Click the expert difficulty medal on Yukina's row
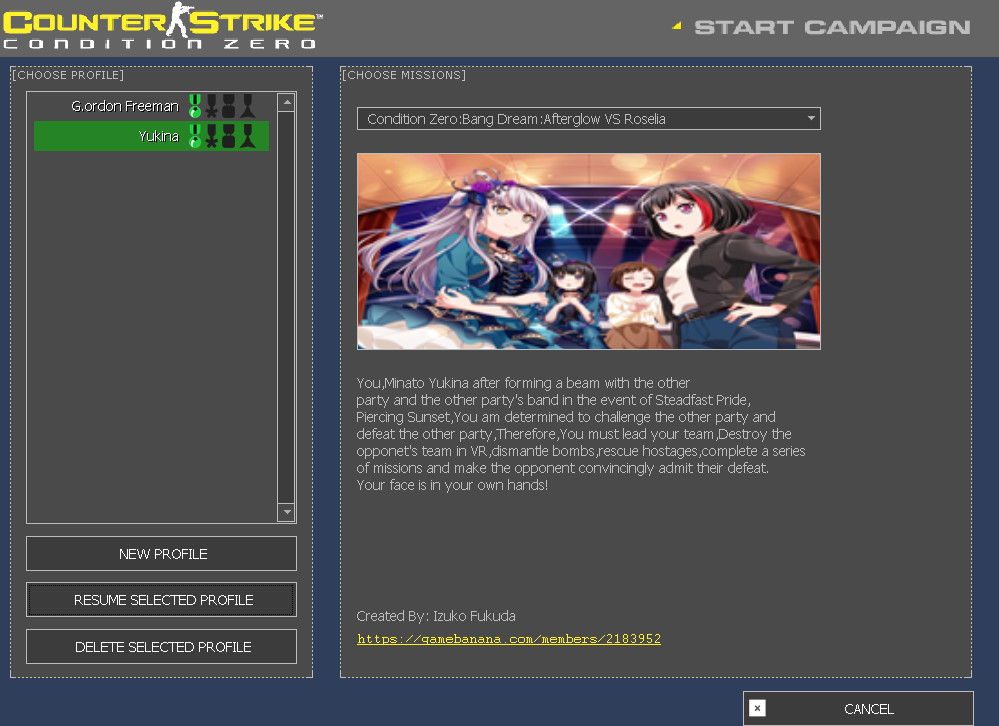The height and width of the screenshot is (726, 999). (x=248, y=136)
